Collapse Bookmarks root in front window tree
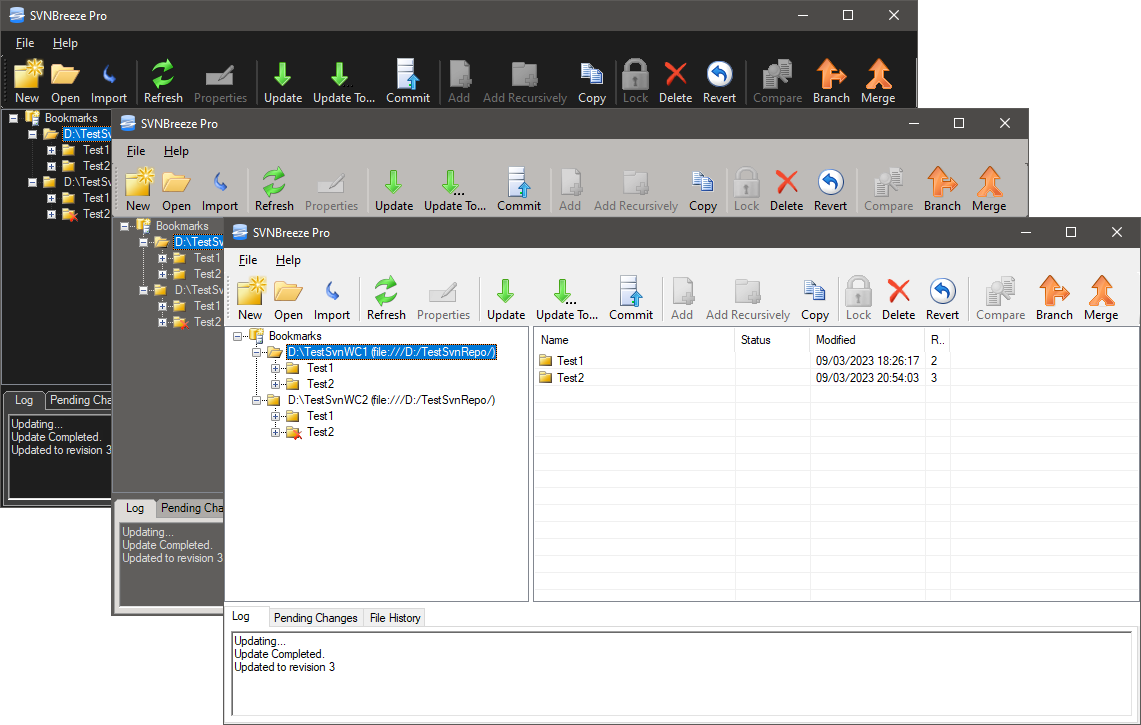The height and width of the screenshot is (725, 1141). pos(237,336)
